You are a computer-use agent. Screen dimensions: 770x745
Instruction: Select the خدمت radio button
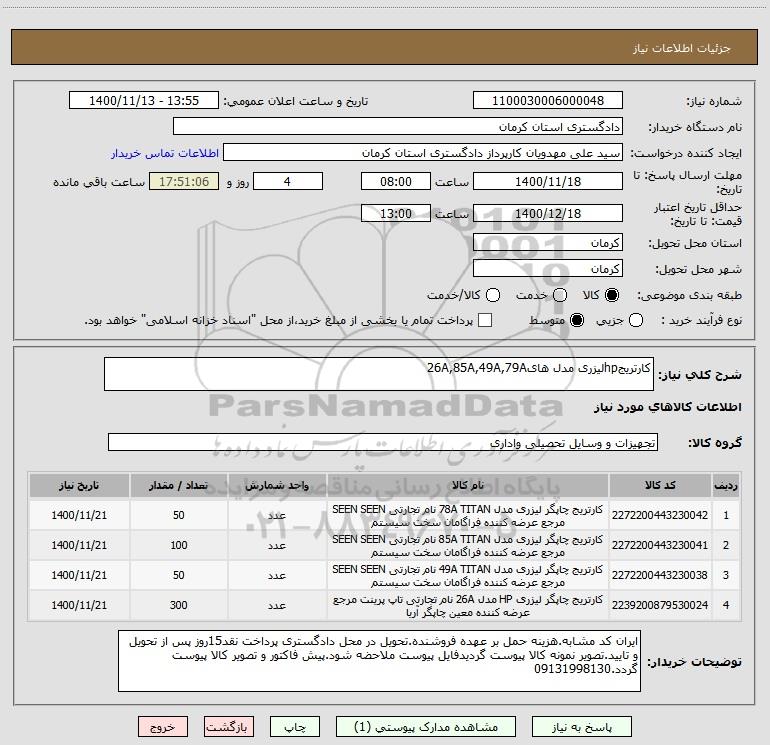point(560,295)
